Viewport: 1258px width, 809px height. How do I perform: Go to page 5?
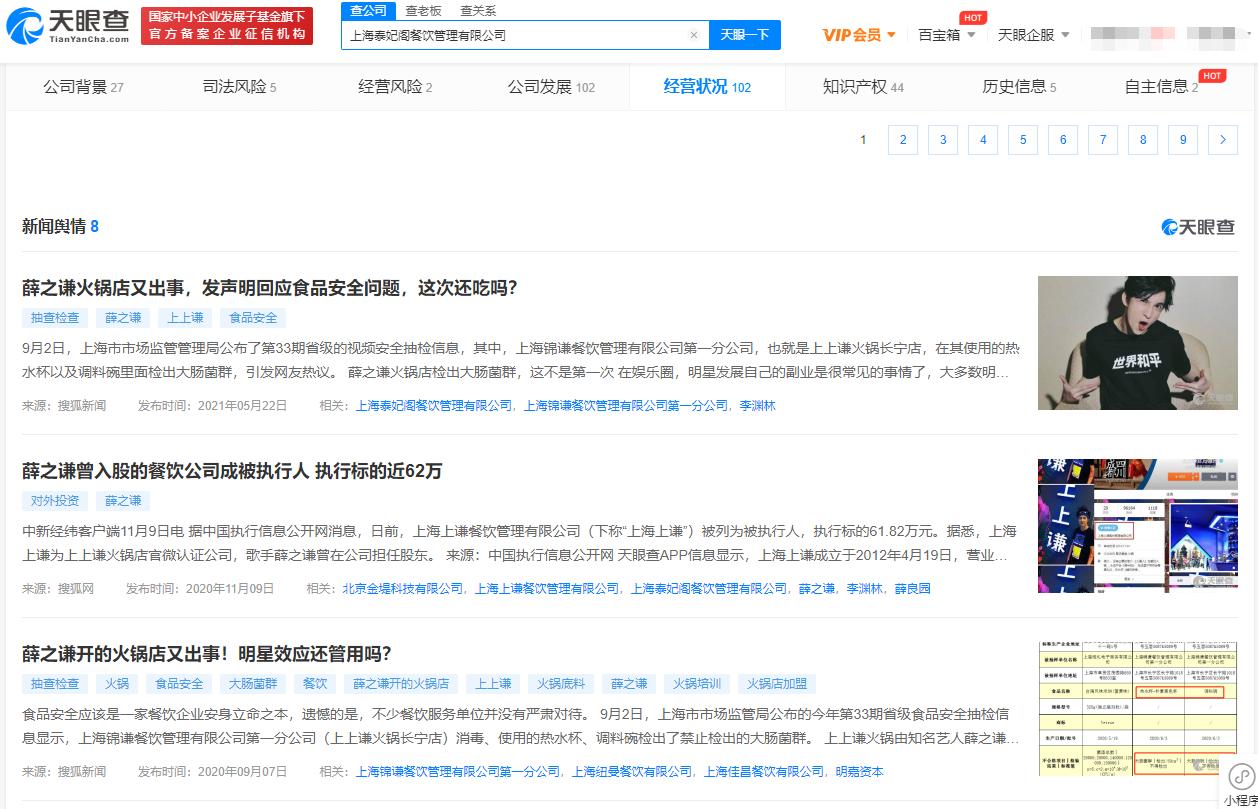click(x=1023, y=140)
